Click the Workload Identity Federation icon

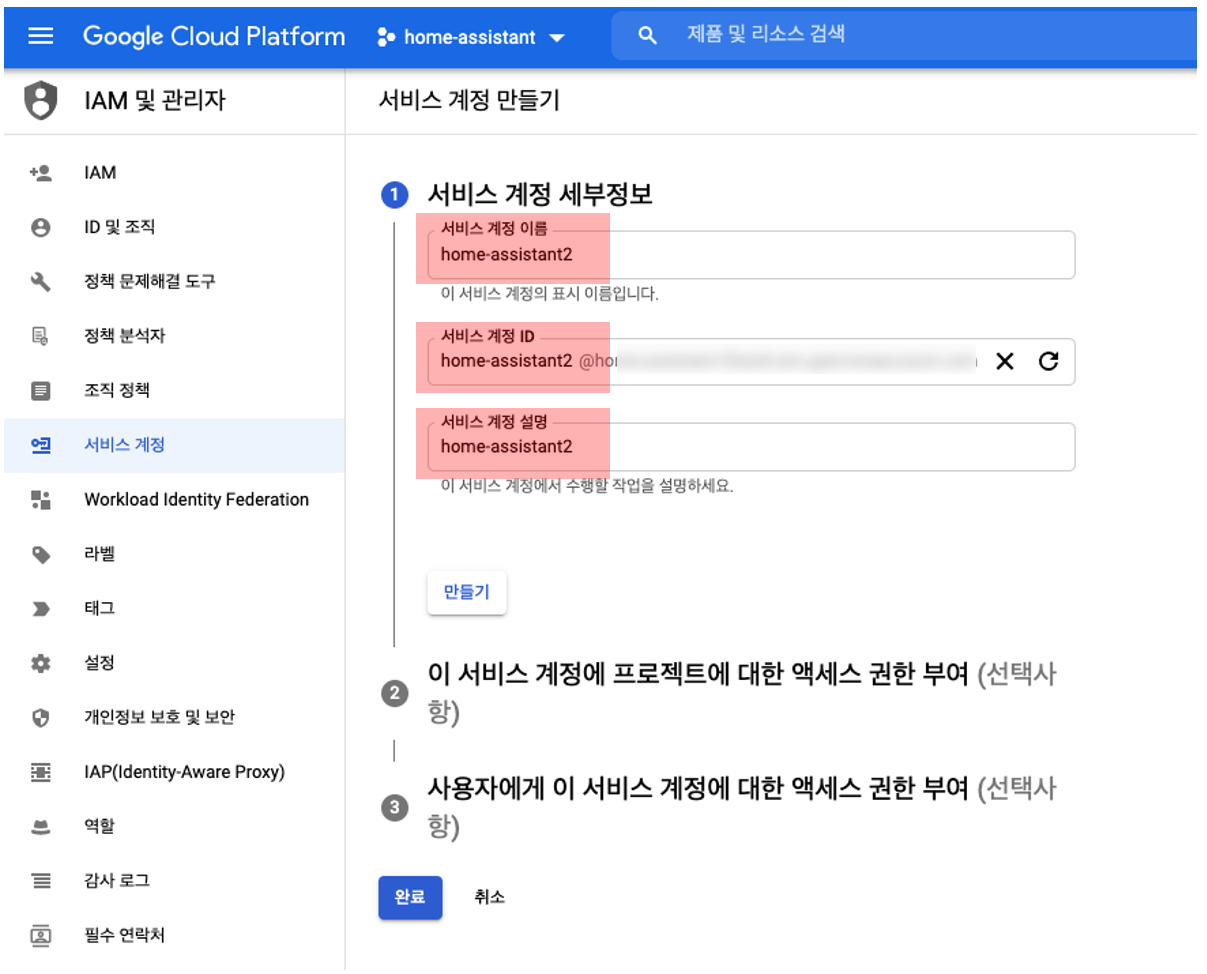tap(41, 499)
